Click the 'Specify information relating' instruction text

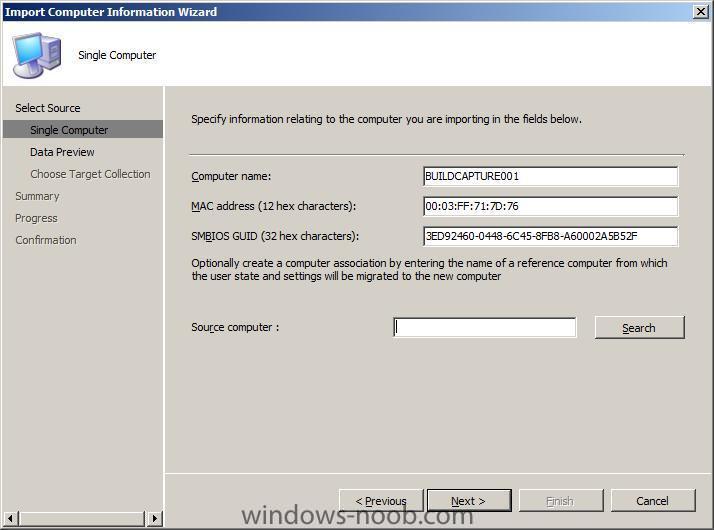[x=386, y=119]
